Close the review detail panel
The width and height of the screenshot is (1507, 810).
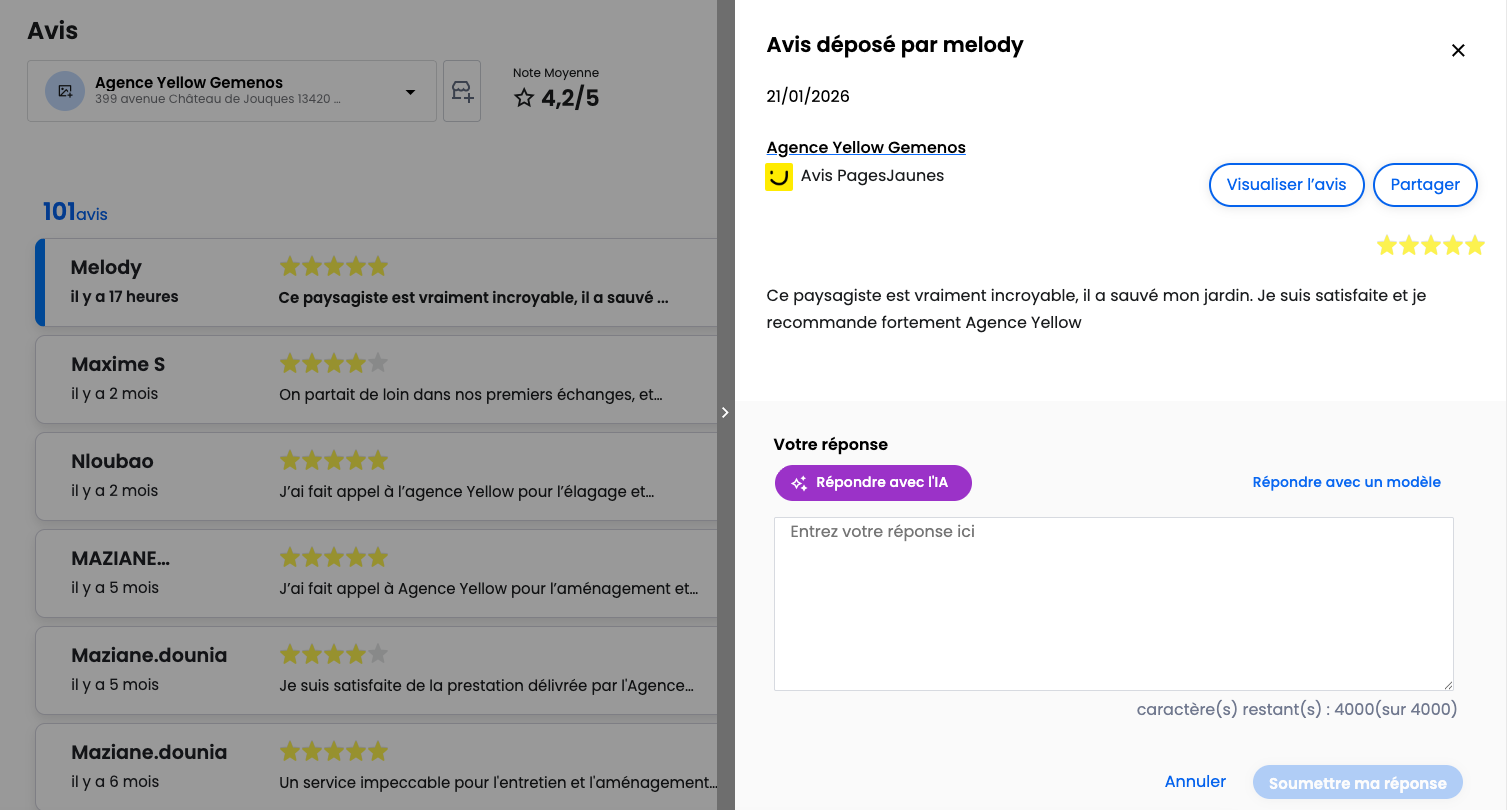(1458, 51)
